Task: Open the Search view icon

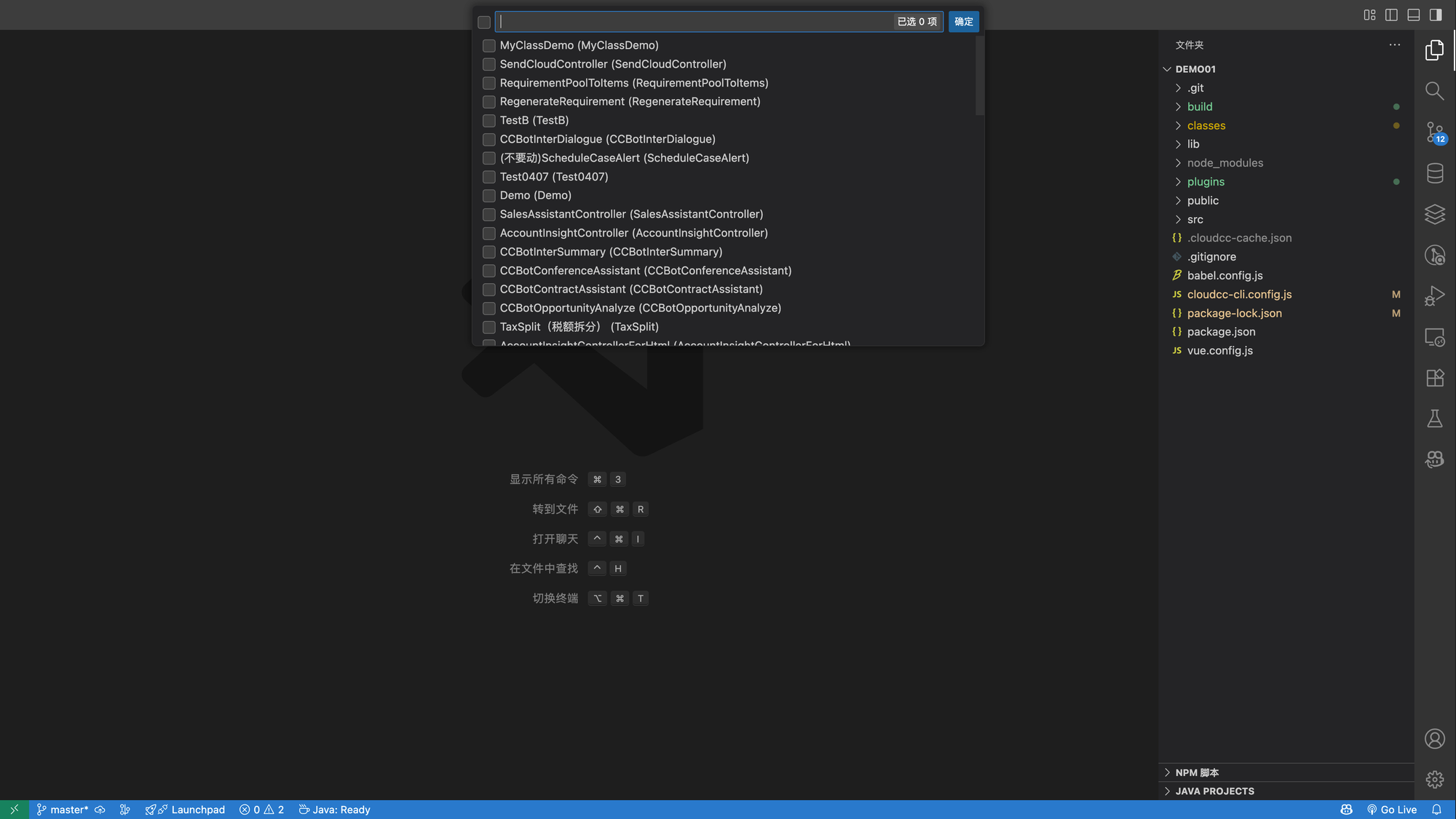Action: point(1434,91)
